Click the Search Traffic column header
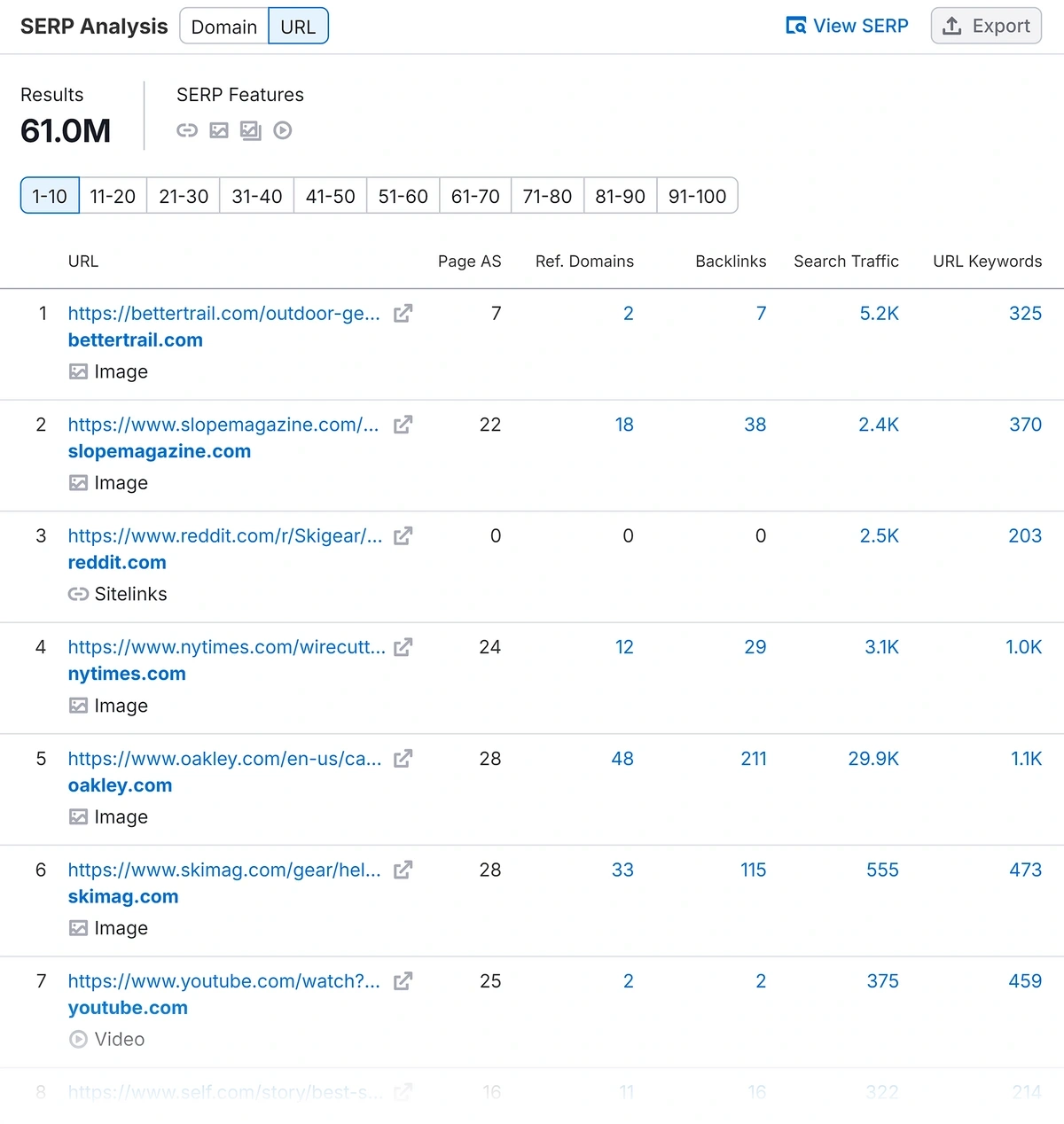This screenshot has height=1124, width=1064. pyautogui.click(x=846, y=261)
